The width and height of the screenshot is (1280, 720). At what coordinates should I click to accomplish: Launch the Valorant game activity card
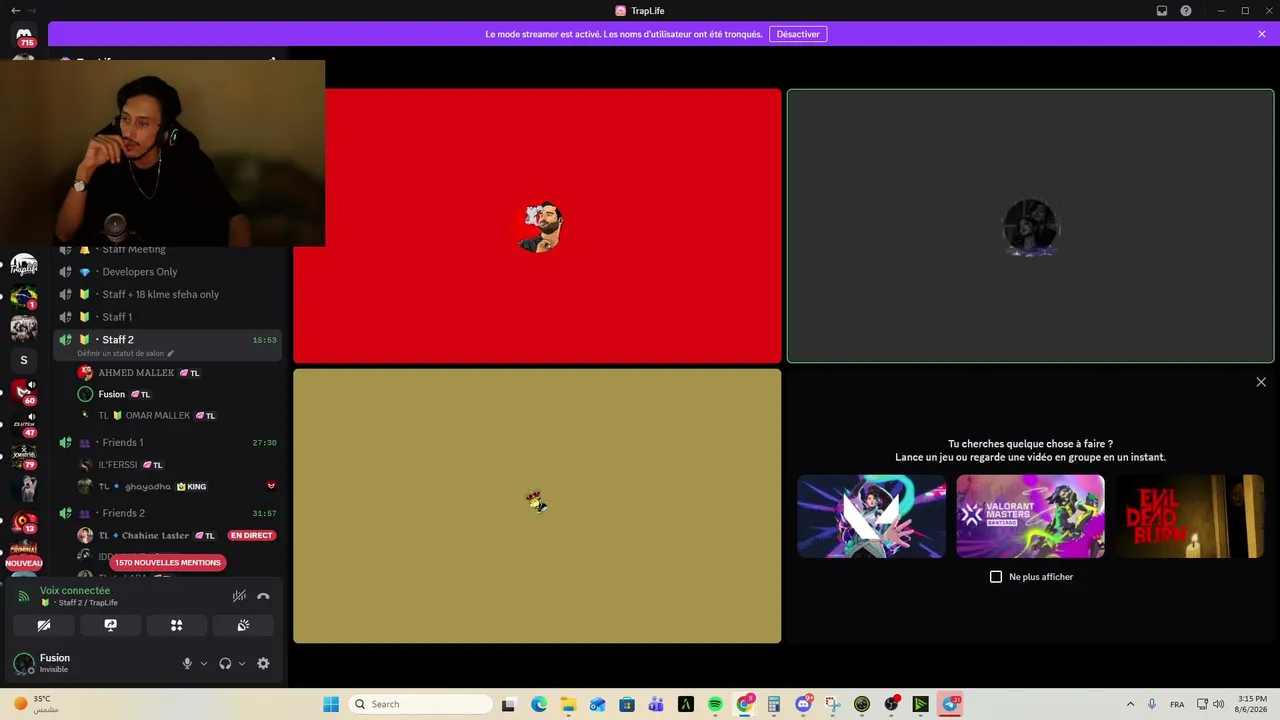click(871, 516)
